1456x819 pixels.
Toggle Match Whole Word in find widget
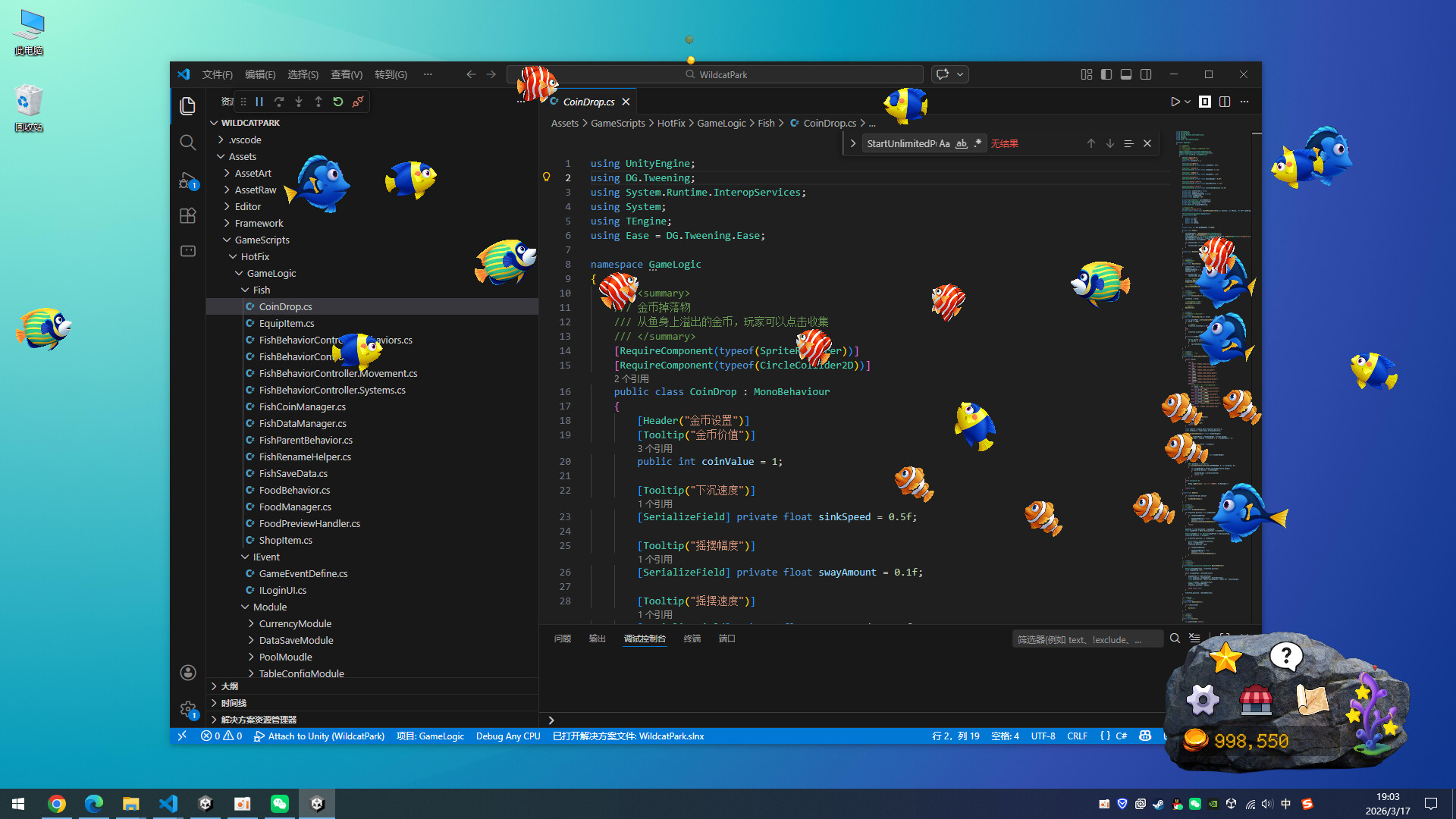tap(962, 143)
